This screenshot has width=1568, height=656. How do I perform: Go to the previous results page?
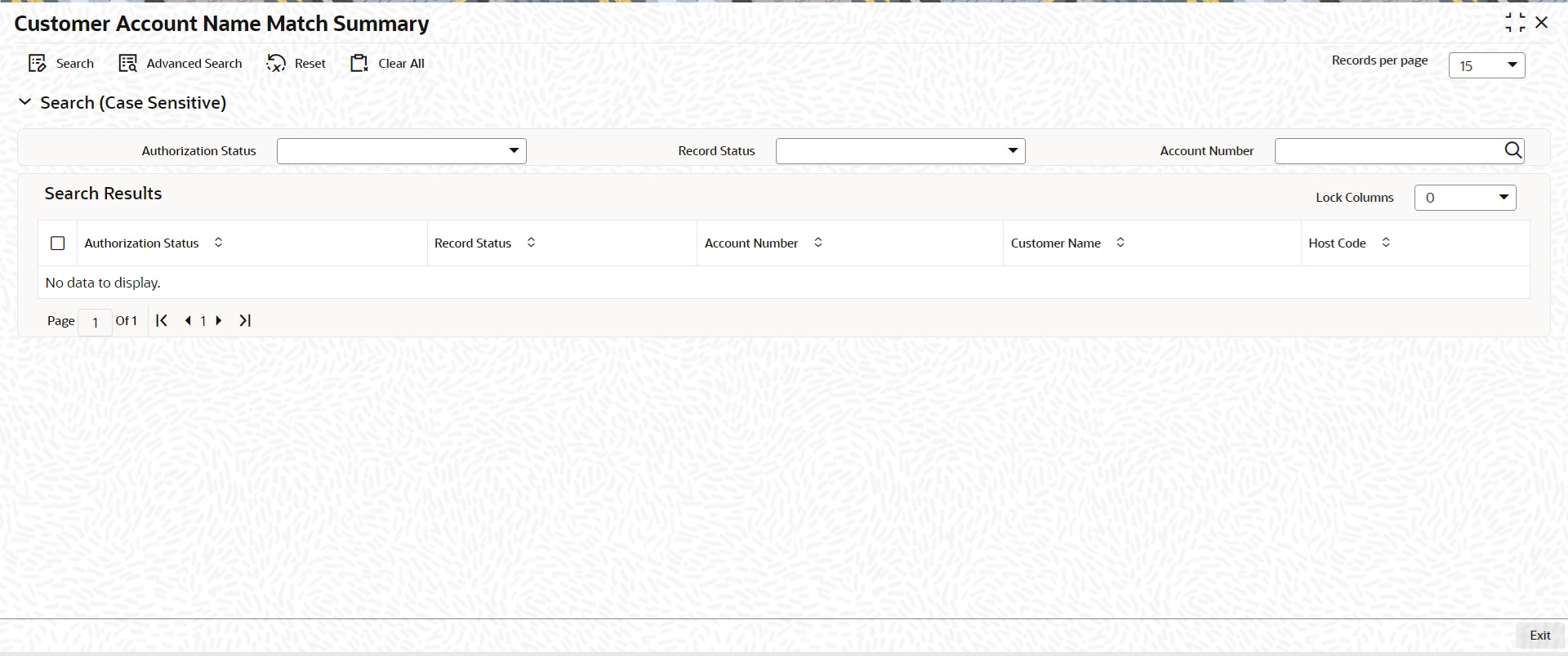click(x=188, y=321)
